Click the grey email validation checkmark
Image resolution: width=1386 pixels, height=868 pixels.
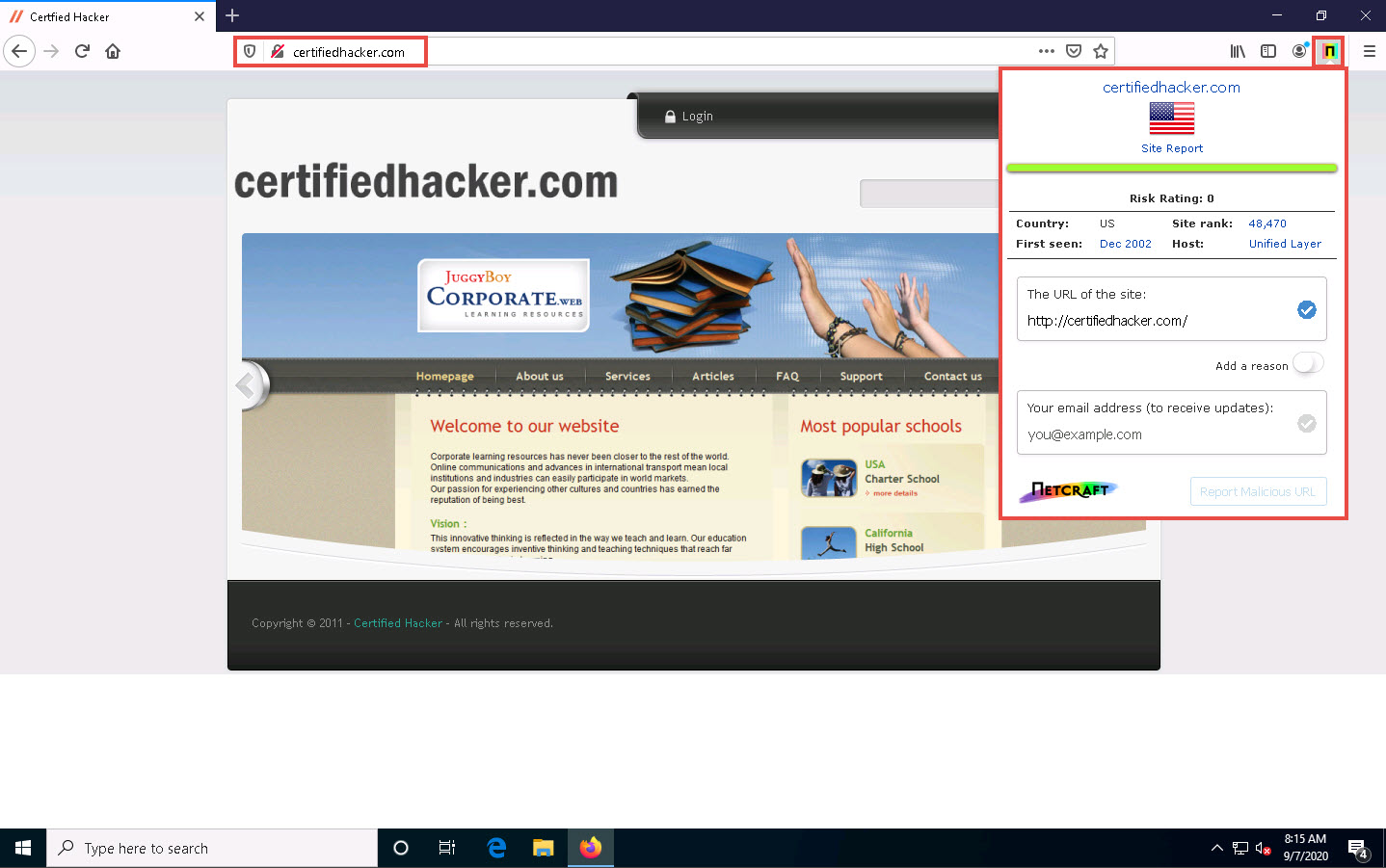point(1307,423)
